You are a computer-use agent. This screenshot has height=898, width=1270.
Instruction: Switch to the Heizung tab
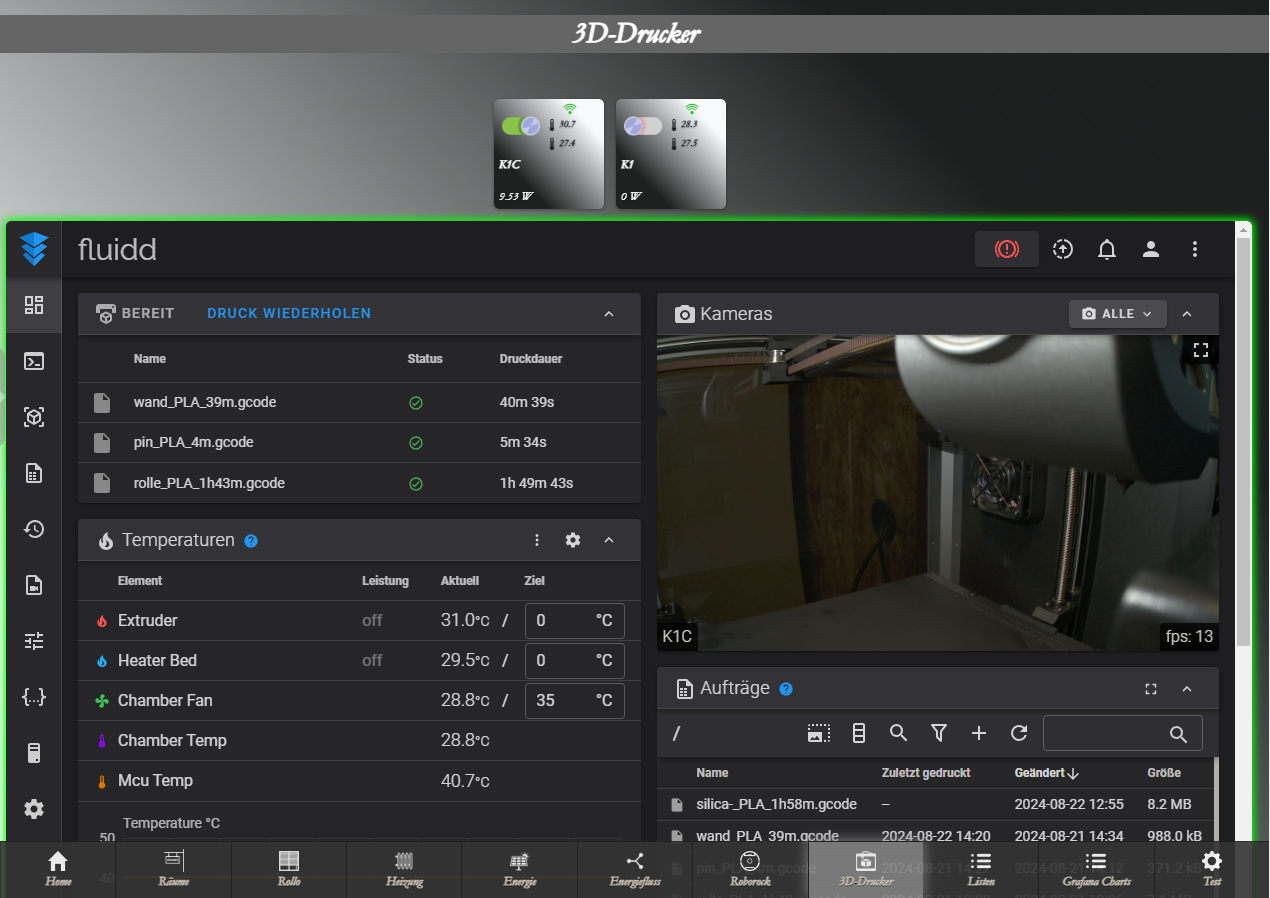point(404,868)
